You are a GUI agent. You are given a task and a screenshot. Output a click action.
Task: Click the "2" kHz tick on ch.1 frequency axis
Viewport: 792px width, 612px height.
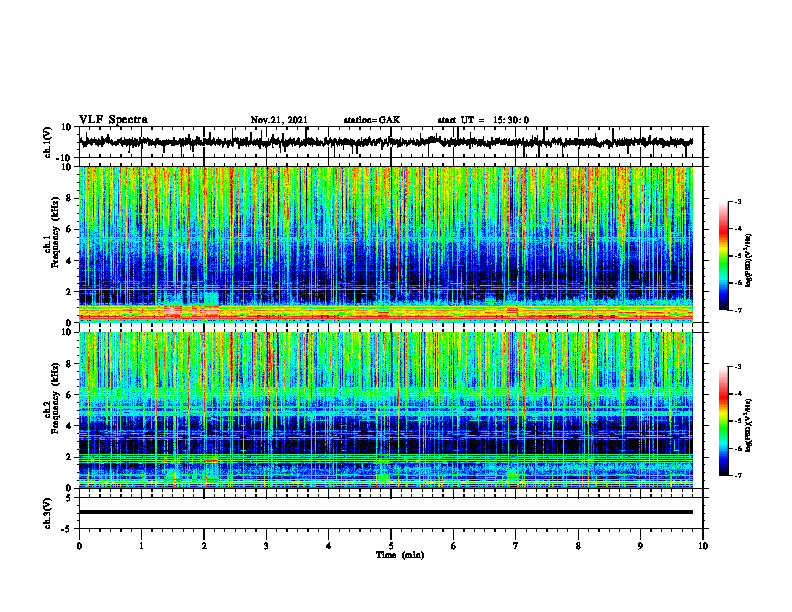tap(69, 291)
